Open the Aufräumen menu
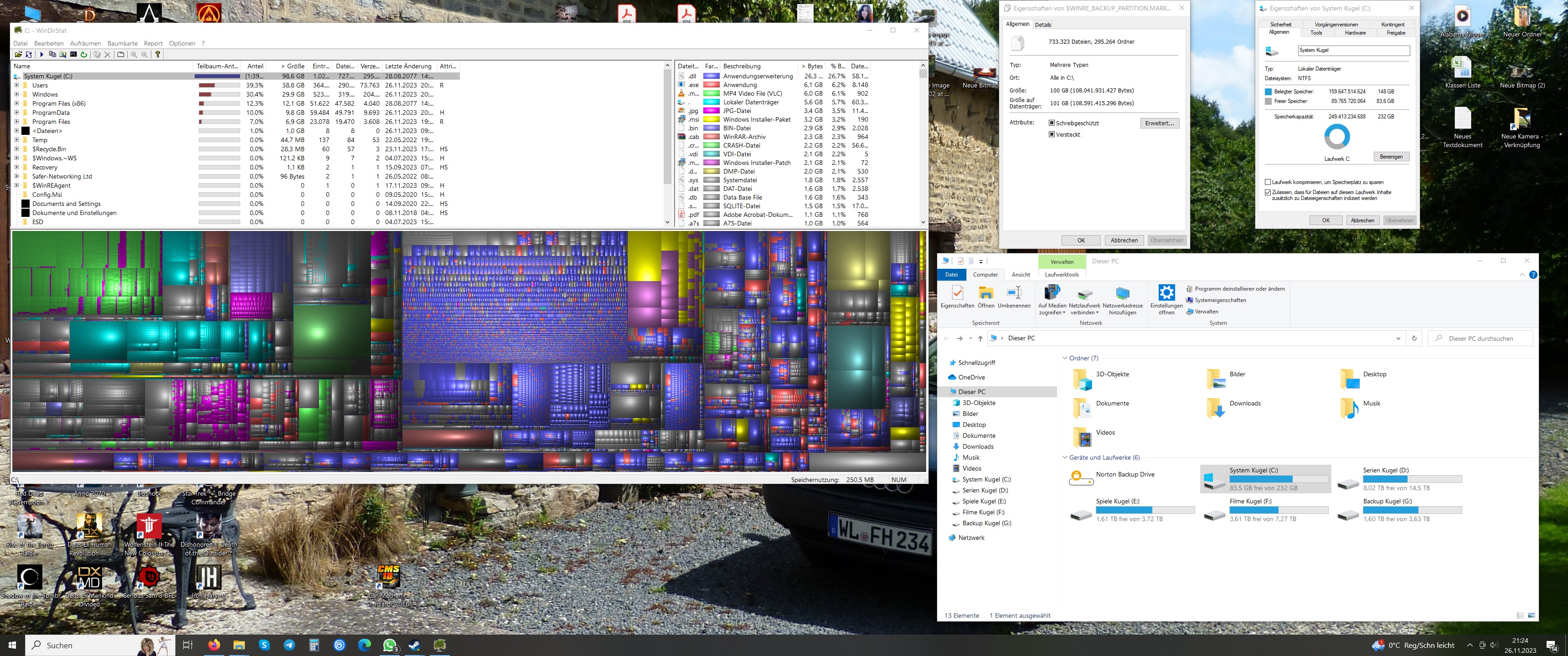The height and width of the screenshot is (656, 1568). pos(85,43)
